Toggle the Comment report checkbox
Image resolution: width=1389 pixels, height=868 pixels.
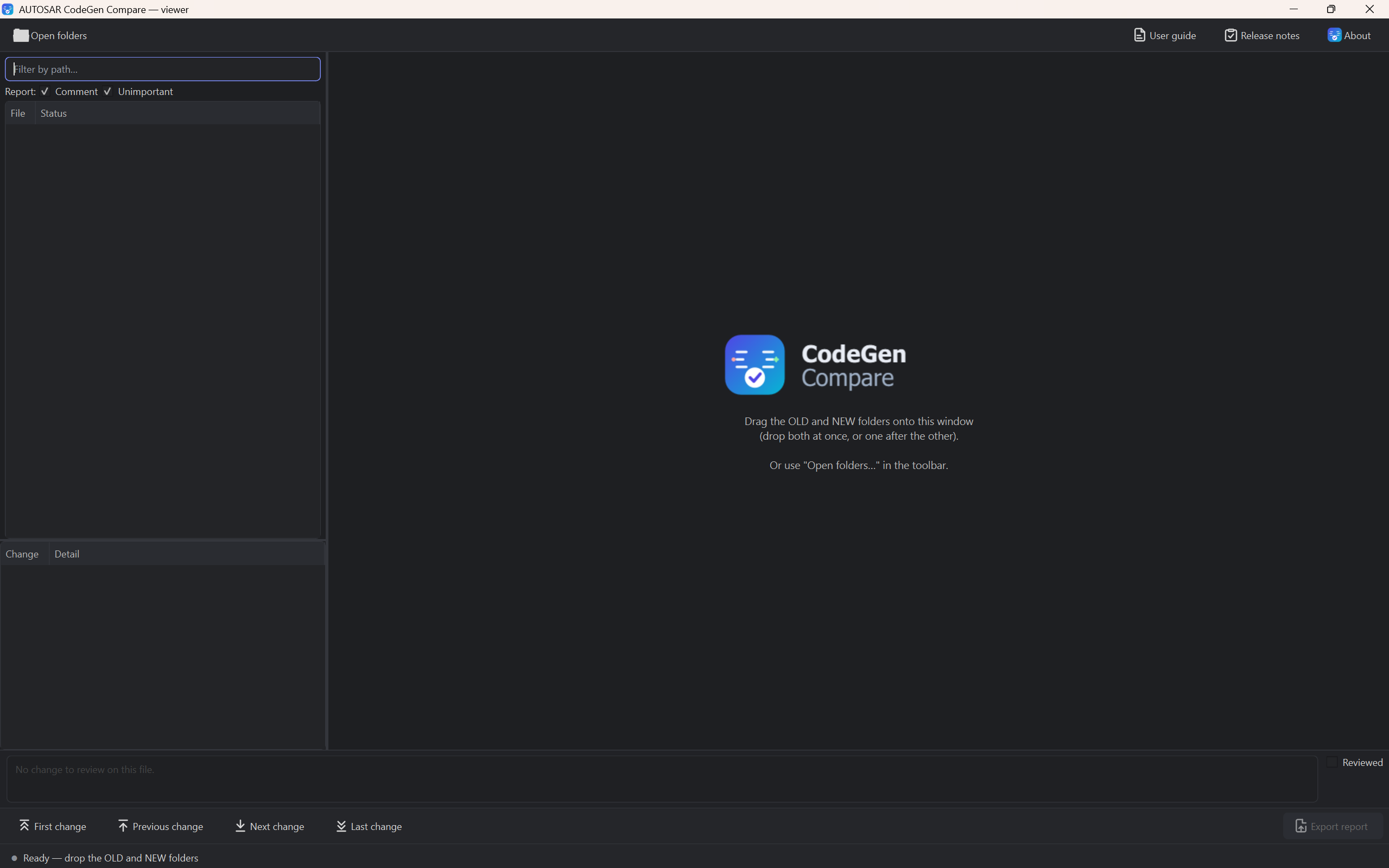click(x=69, y=92)
